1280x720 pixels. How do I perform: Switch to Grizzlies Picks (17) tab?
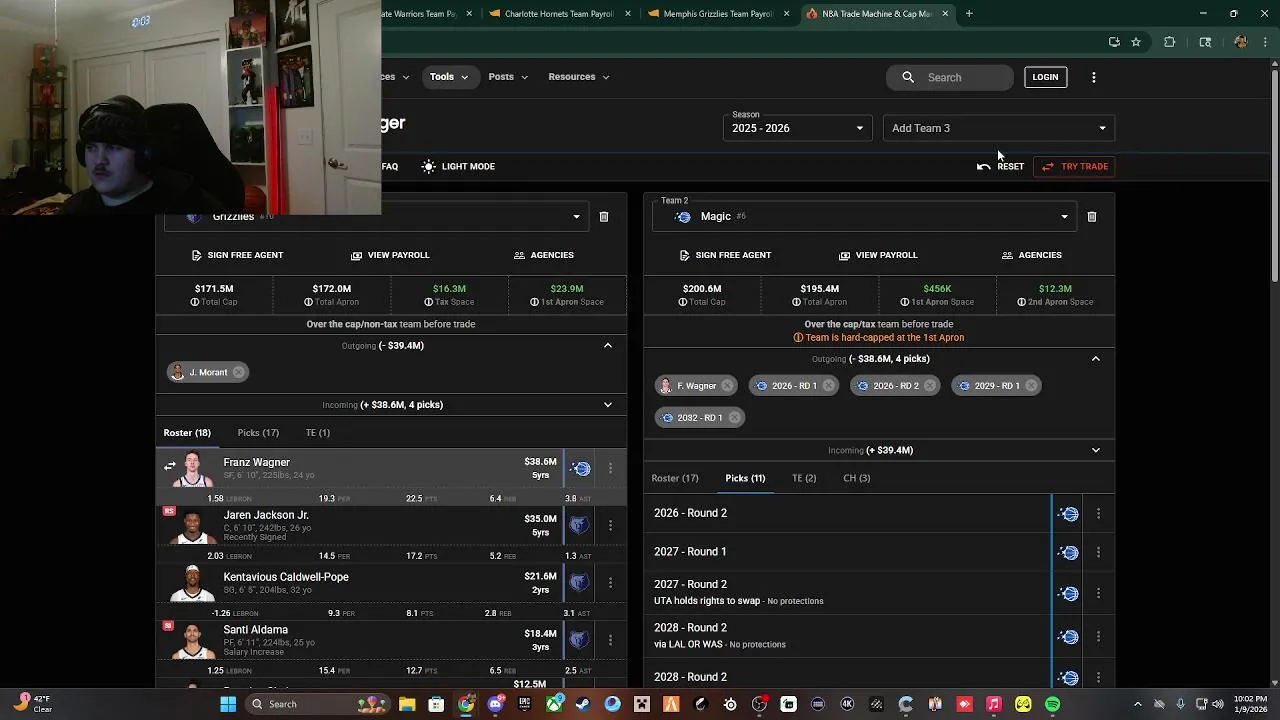click(258, 433)
